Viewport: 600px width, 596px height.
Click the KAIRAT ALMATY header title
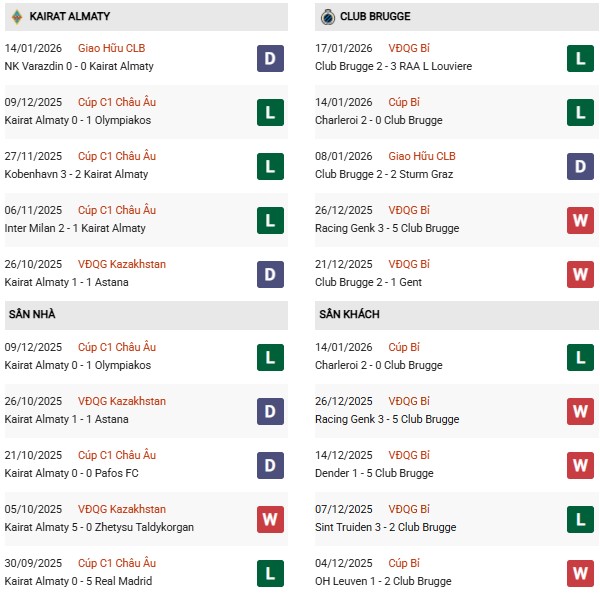click(x=70, y=17)
